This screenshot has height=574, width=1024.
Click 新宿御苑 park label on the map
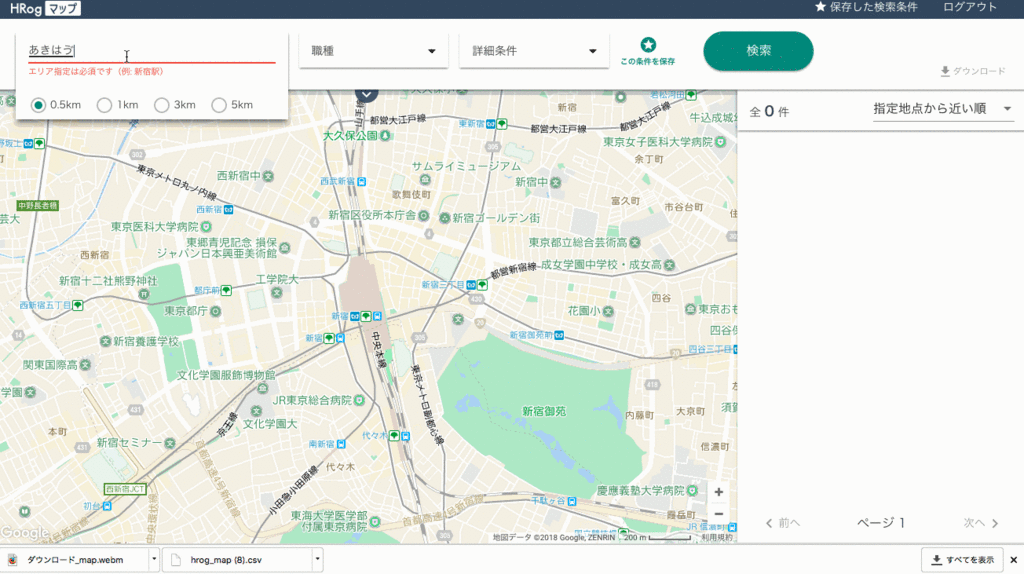pos(544,411)
